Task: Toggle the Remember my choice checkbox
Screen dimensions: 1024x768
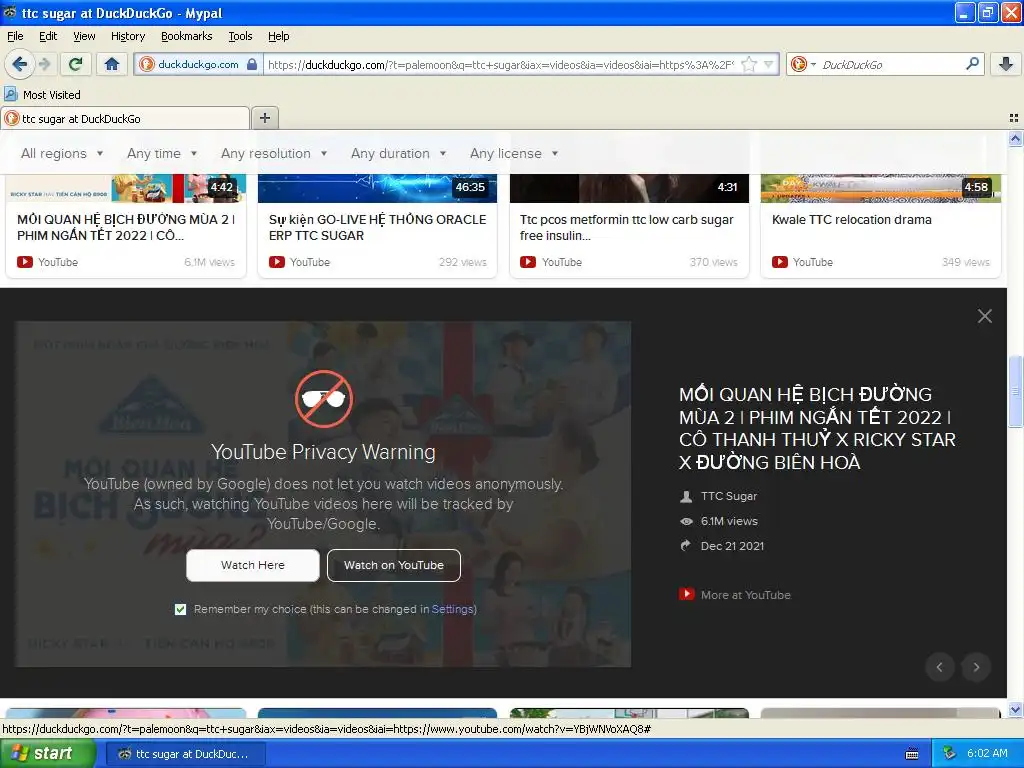Action: [x=180, y=609]
